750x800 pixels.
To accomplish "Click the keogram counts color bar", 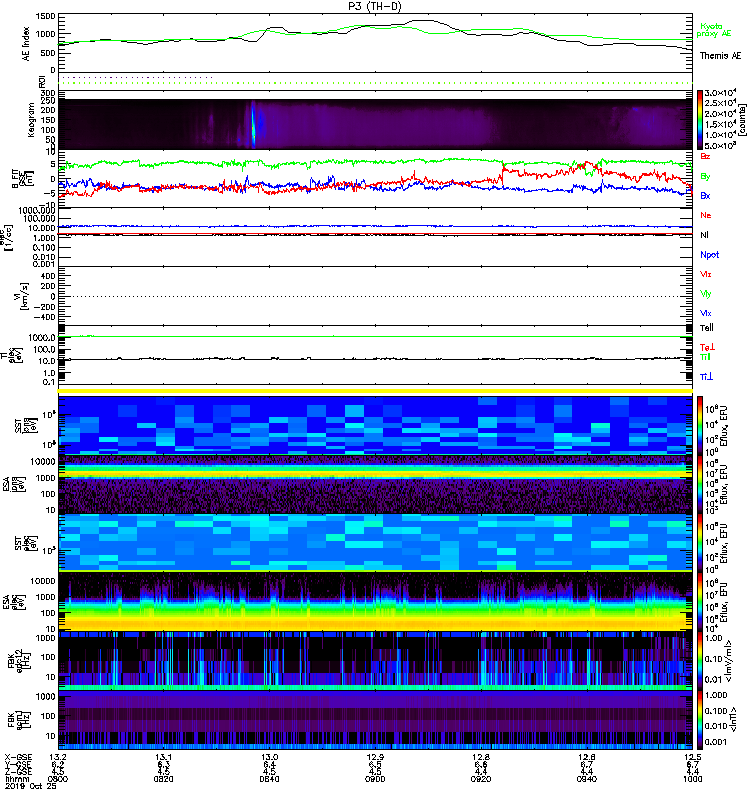I will [700, 120].
